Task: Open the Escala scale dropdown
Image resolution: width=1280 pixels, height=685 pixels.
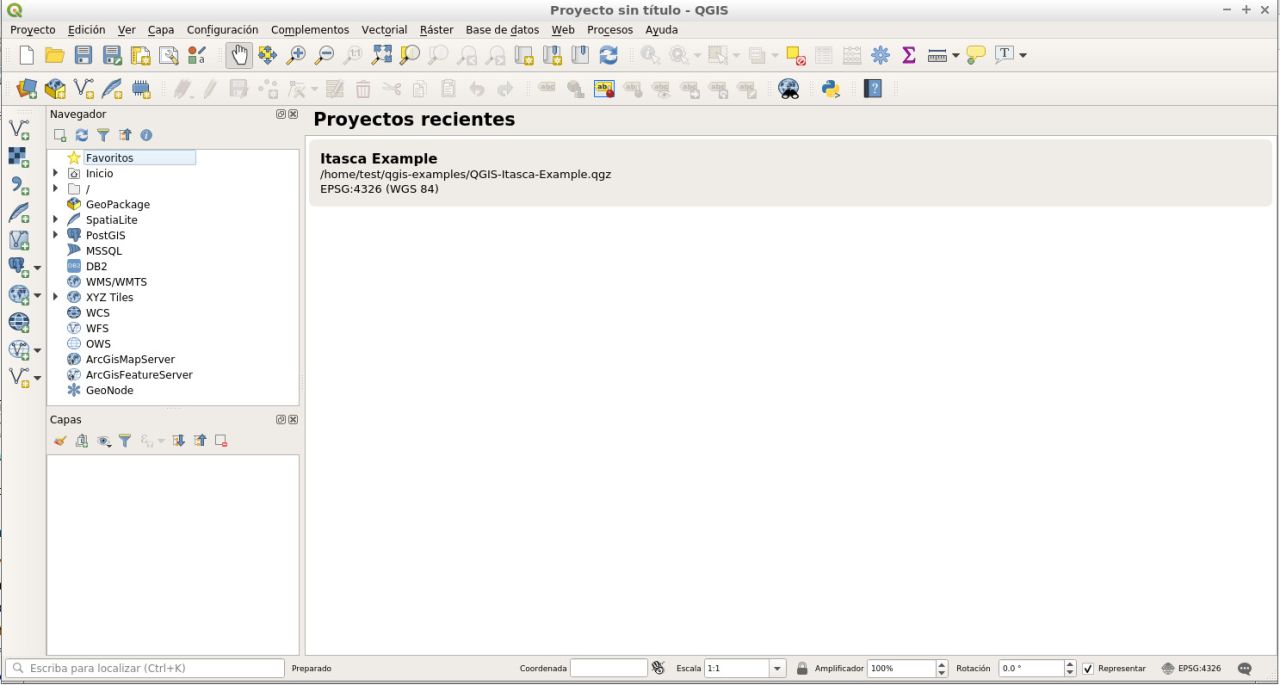Action: click(777, 668)
